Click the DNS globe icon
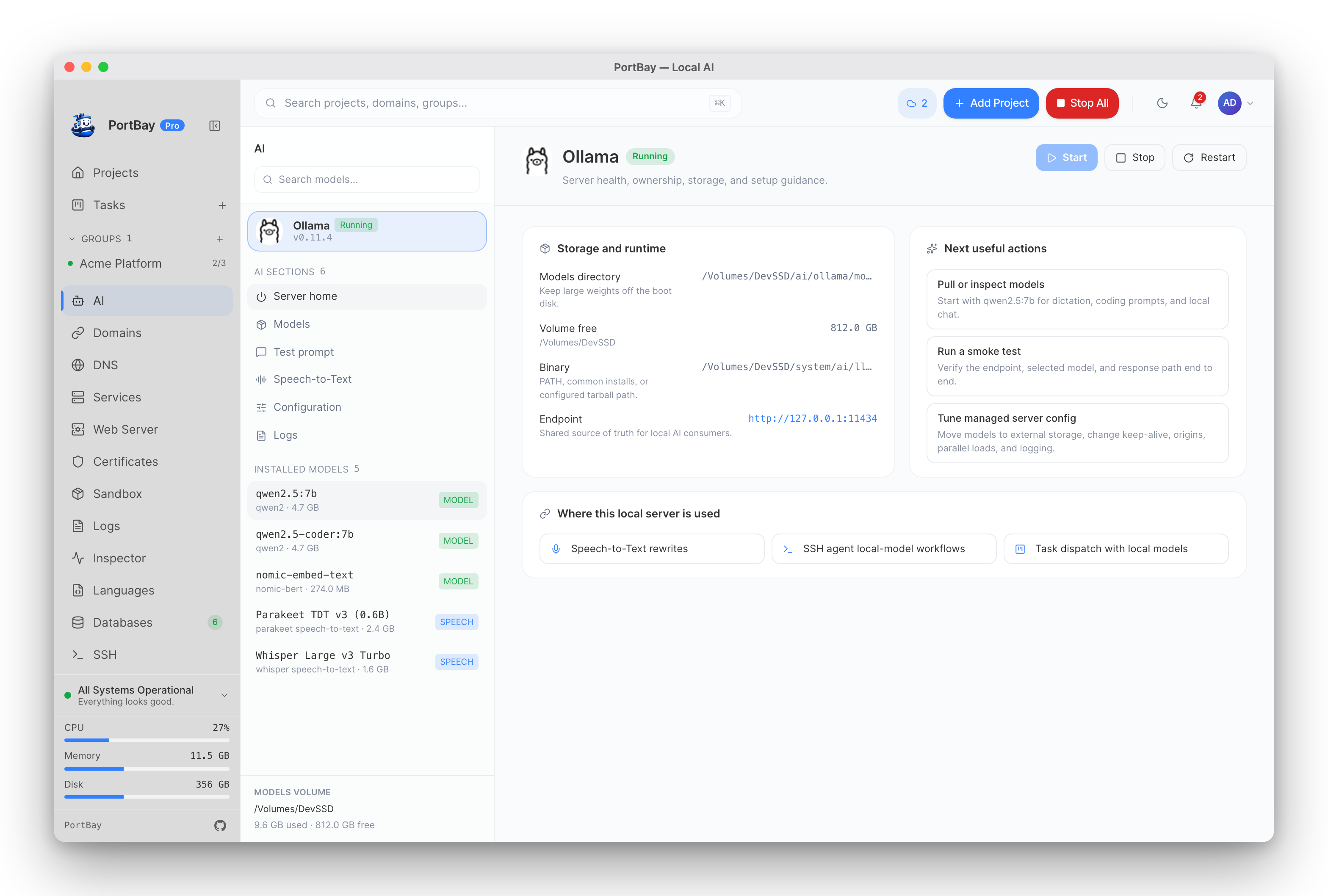Image resolution: width=1328 pixels, height=896 pixels. [x=78, y=365]
